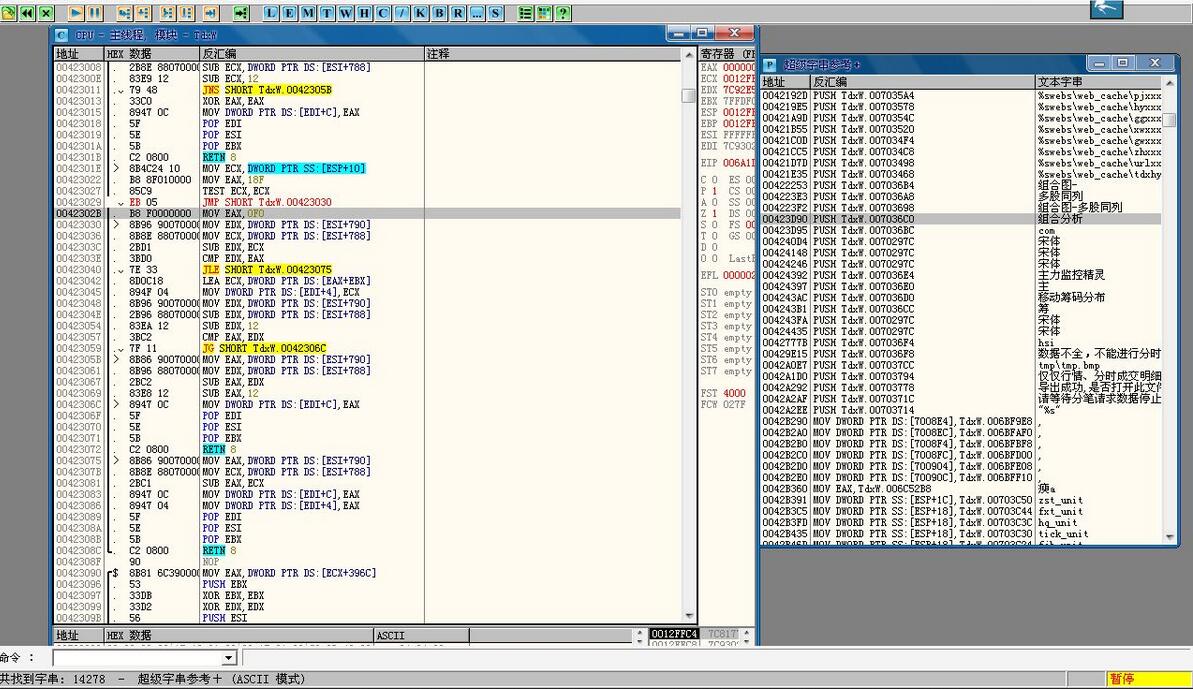Show Executable modules via the E button

290,13
